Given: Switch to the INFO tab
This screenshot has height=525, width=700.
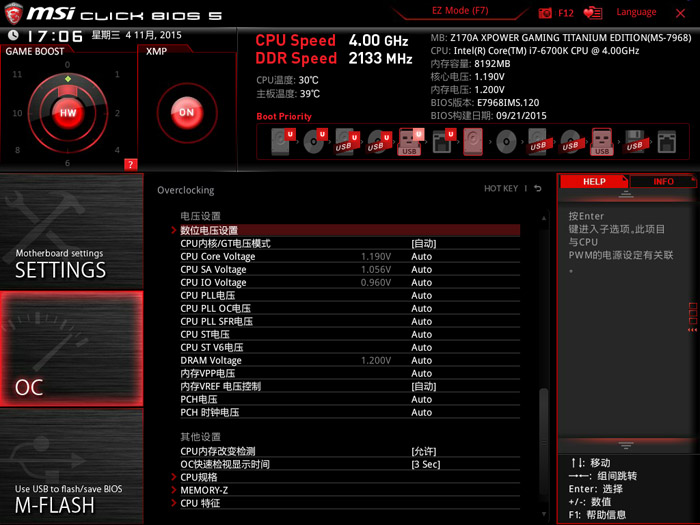Looking at the screenshot, I should [x=663, y=182].
